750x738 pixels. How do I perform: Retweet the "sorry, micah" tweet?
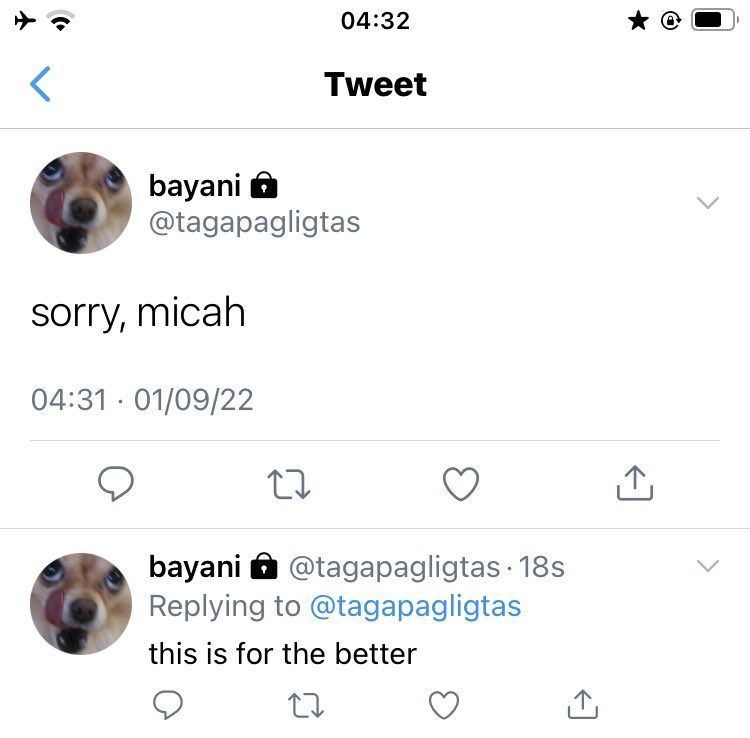coord(289,484)
